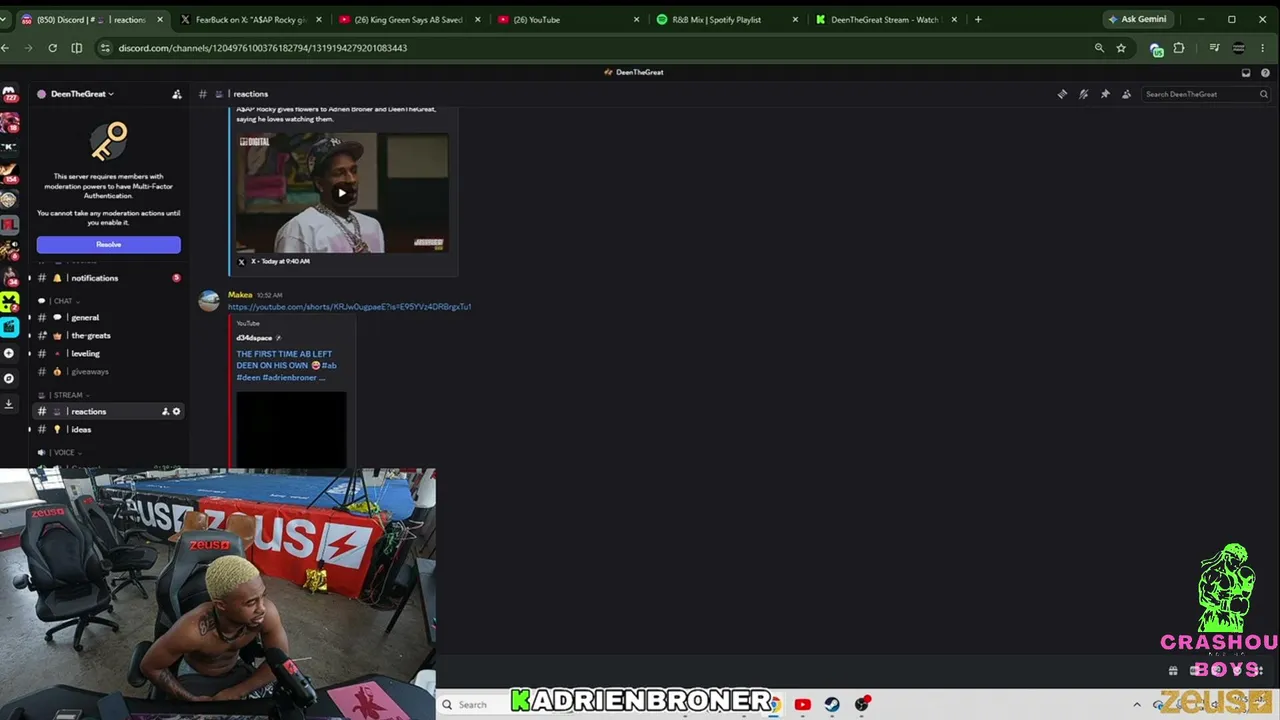Click Makea's username in chat
Image resolution: width=1280 pixels, height=720 pixels.
[240, 295]
